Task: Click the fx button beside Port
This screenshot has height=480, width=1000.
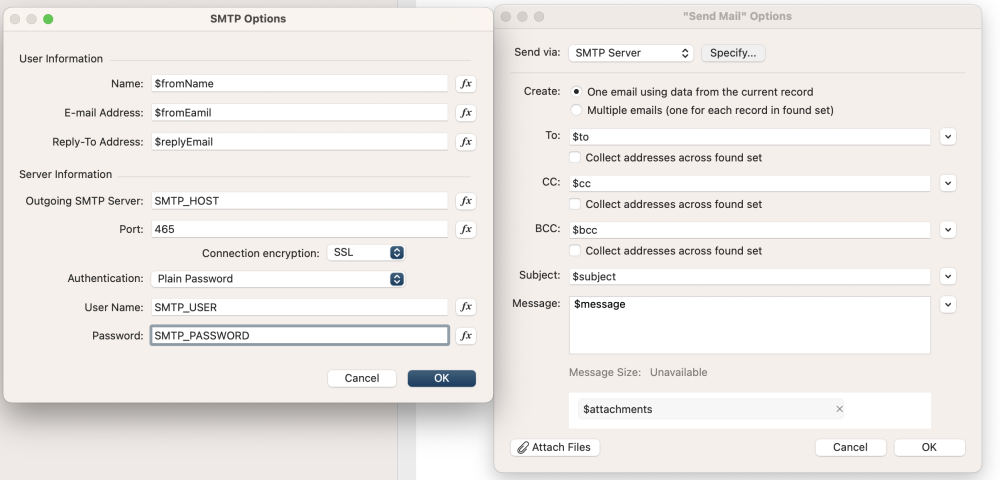Action: click(x=465, y=229)
